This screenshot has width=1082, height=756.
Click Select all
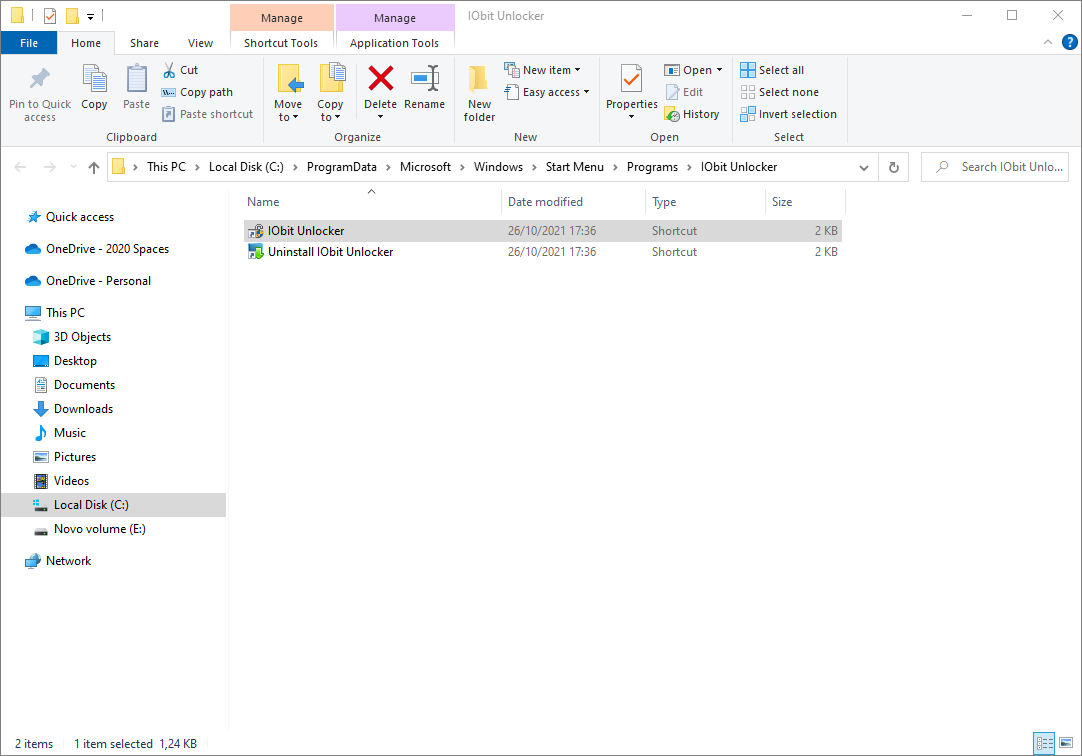pos(772,70)
